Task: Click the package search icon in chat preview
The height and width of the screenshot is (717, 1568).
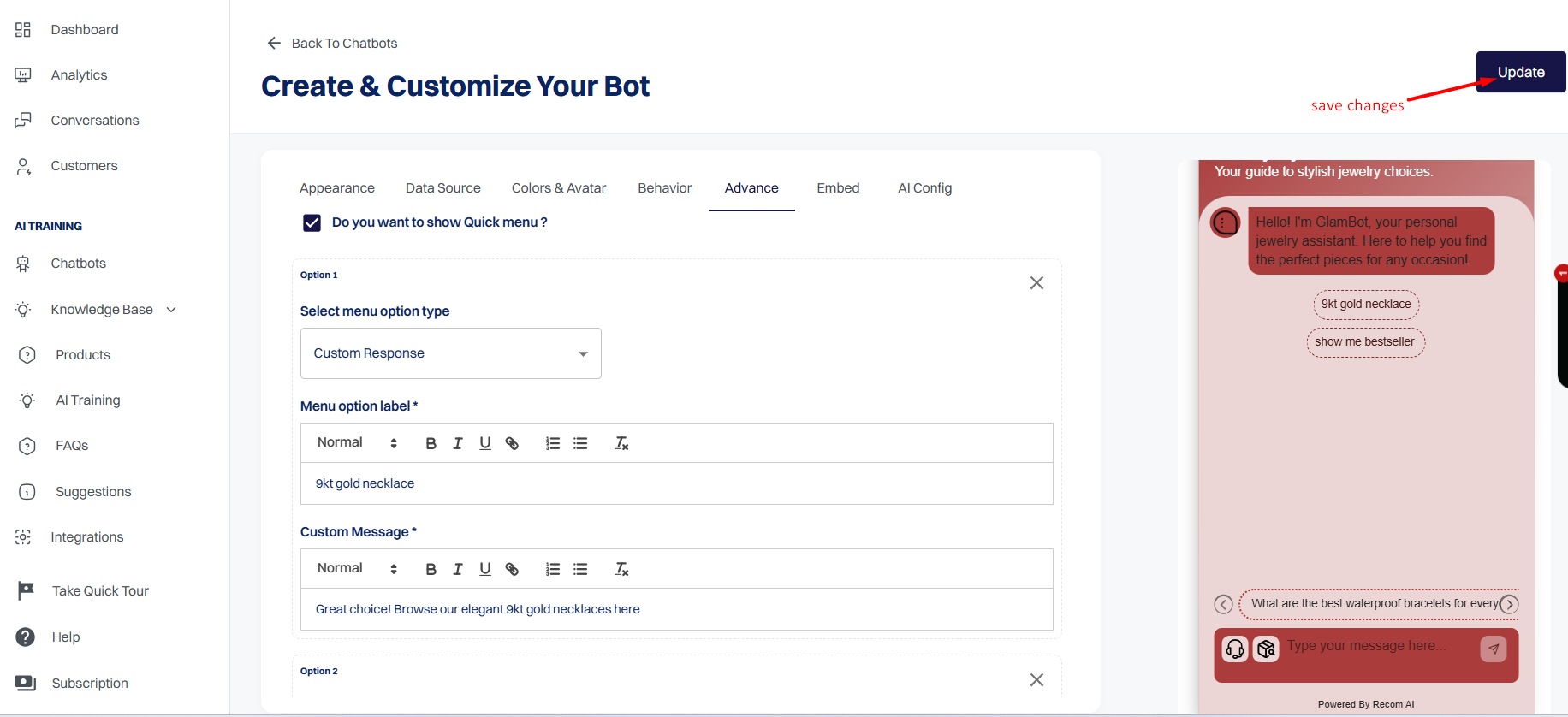Action: pyautogui.click(x=1267, y=649)
